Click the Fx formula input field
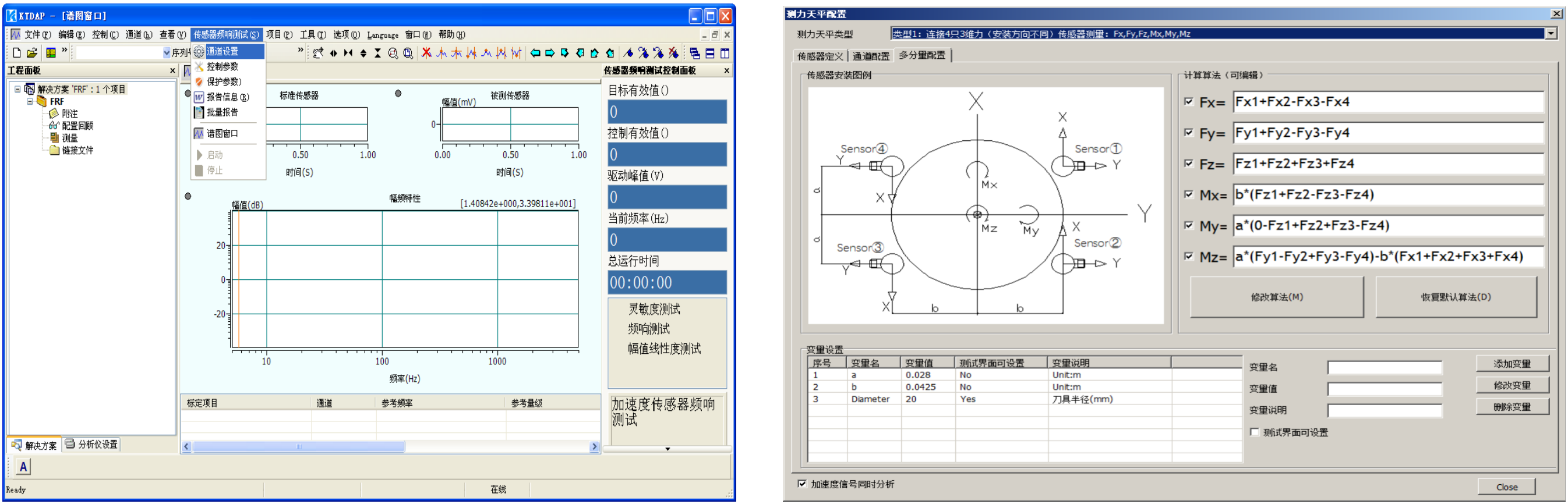This screenshot has height=504, width=1568. coord(1389,101)
